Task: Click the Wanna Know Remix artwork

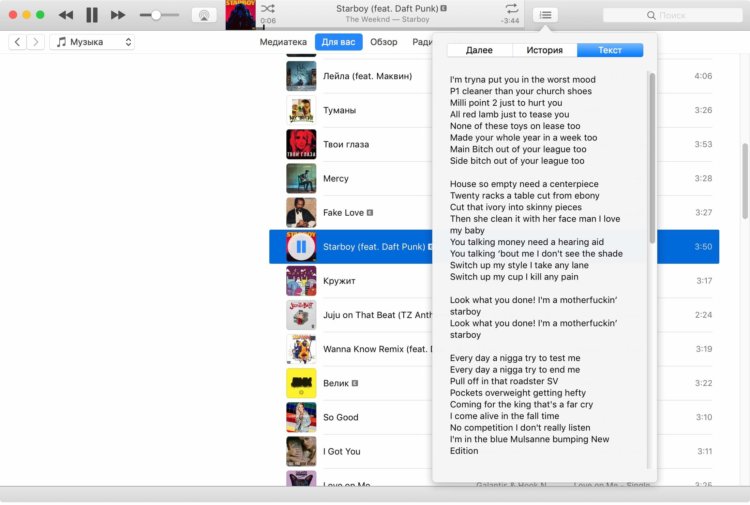Action: click(x=301, y=349)
